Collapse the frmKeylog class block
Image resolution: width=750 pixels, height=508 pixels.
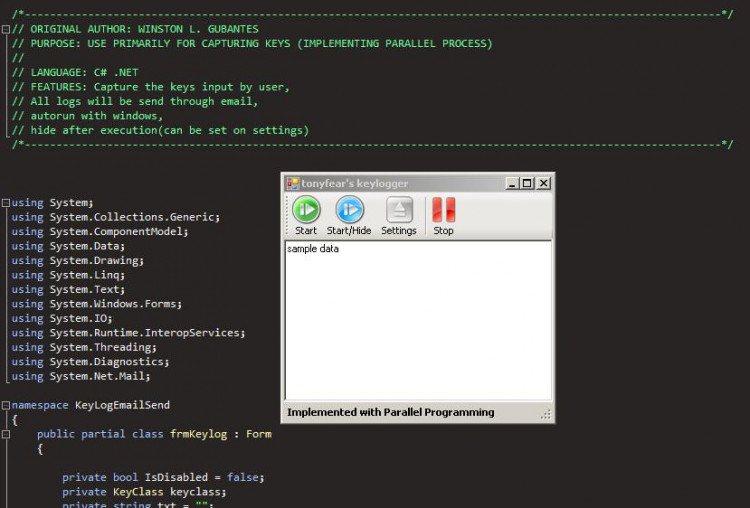click(x=6, y=435)
